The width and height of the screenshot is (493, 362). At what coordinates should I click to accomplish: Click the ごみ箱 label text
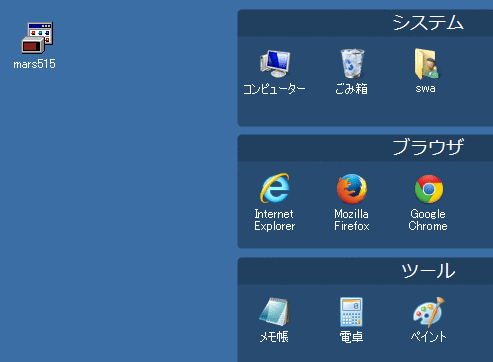point(351,89)
